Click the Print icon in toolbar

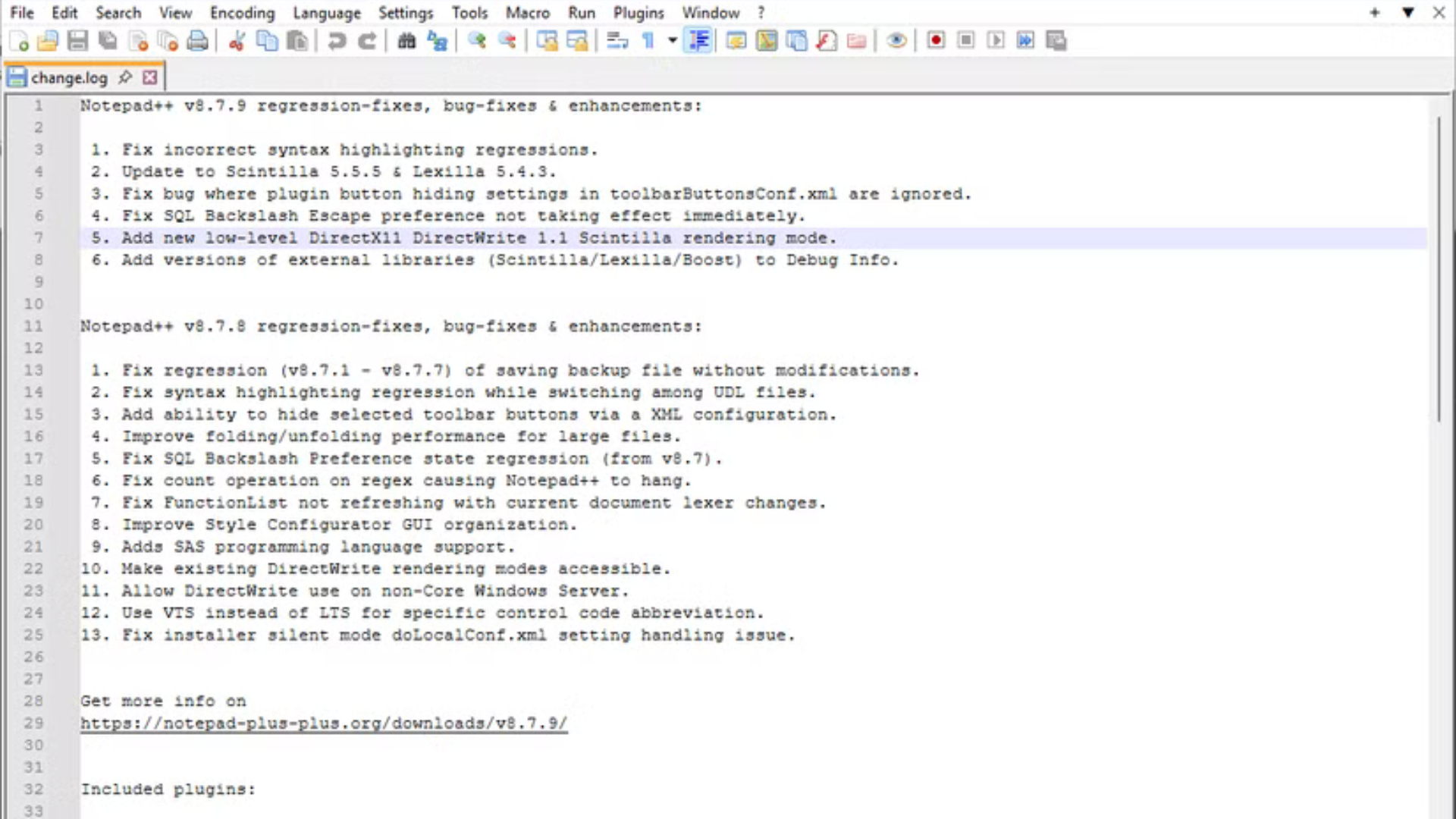[x=197, y=41]
